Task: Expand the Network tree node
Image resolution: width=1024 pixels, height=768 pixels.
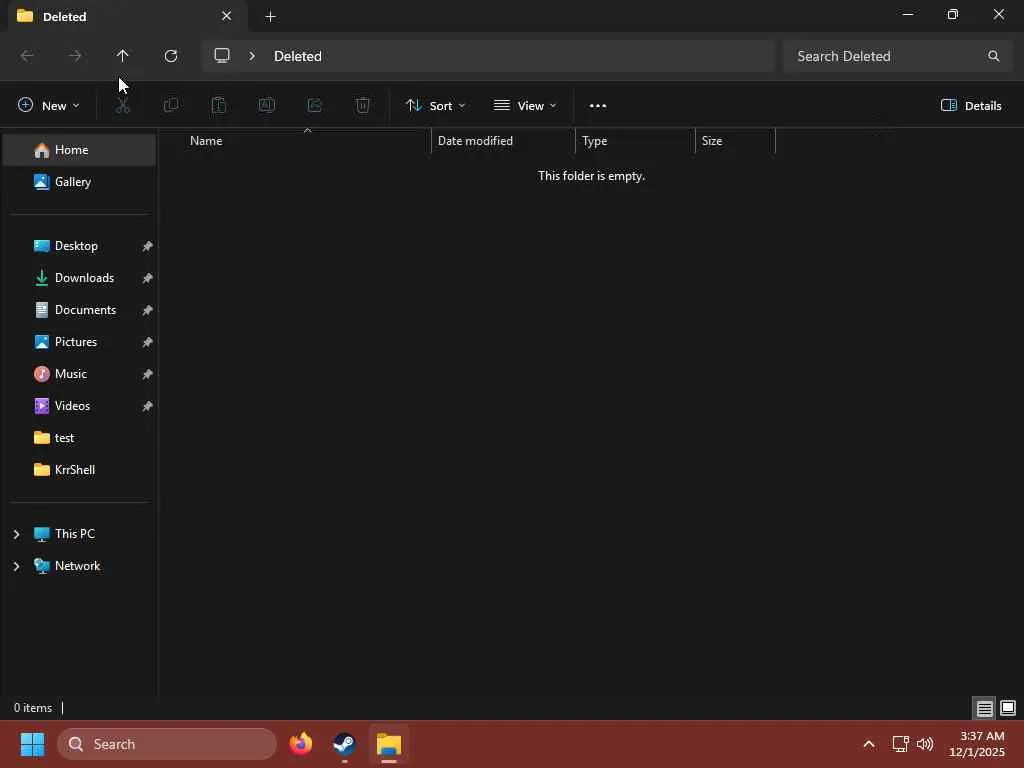Action: pos(16,566)
